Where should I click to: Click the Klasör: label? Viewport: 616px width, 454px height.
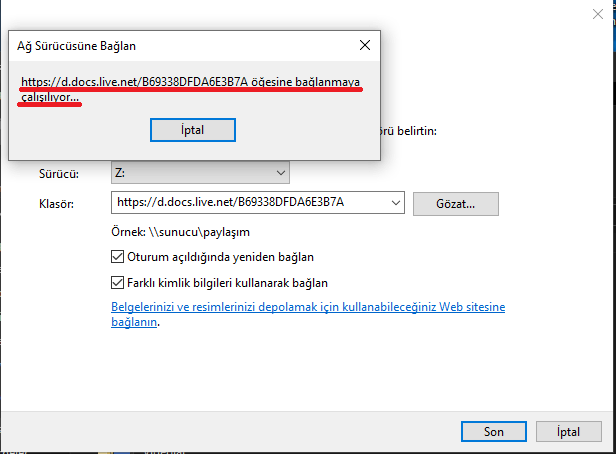click(x=57, y=204)
